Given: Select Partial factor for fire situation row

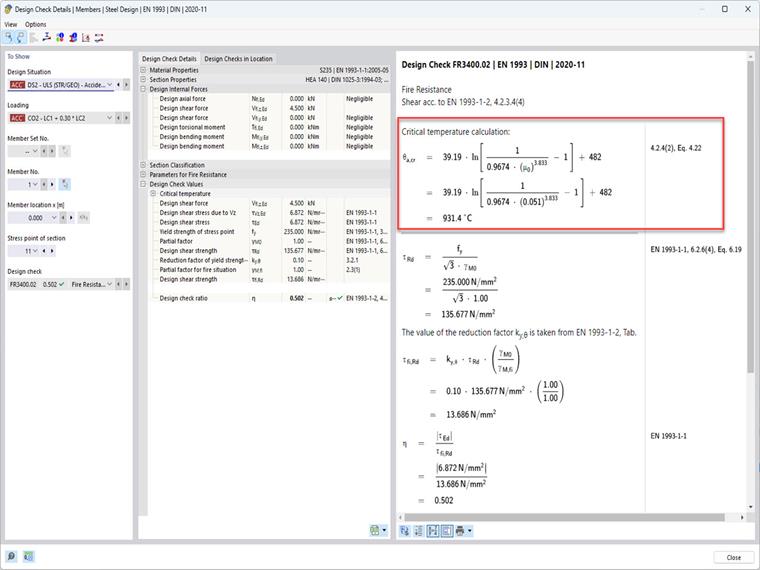Looking at the screenshot, I should click(269, 270).
